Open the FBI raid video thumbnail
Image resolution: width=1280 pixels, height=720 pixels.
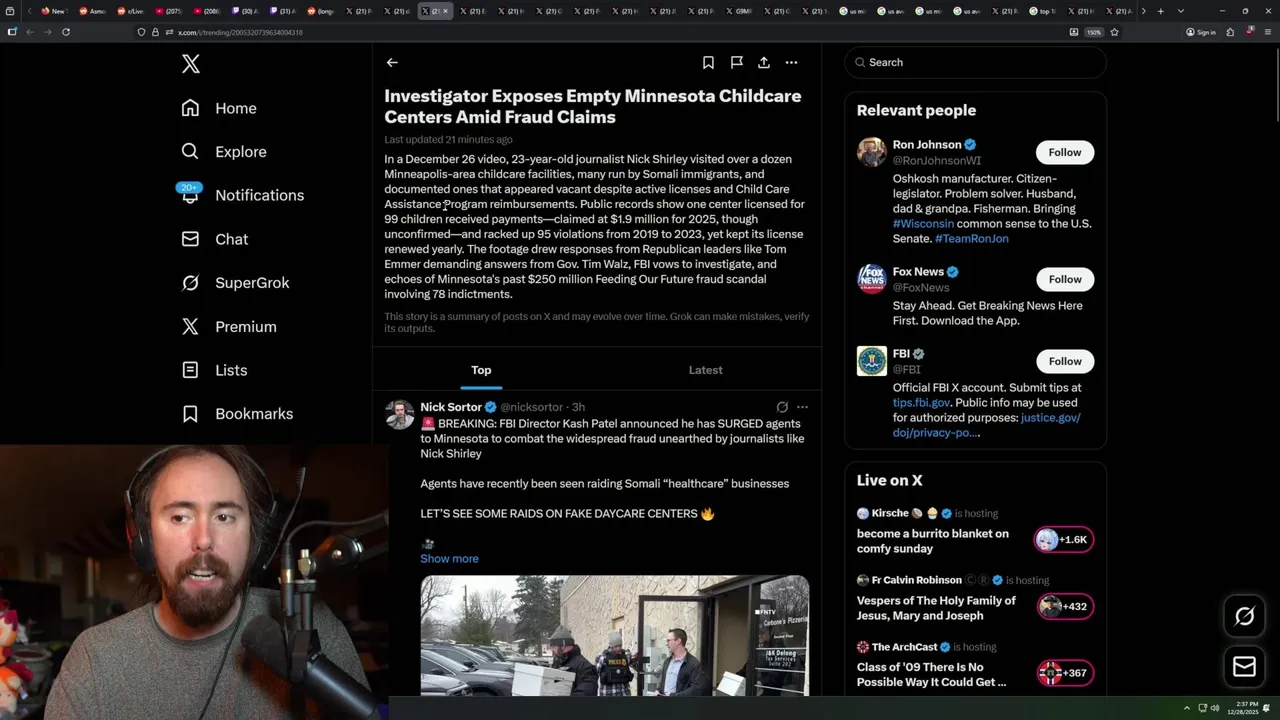pyautogui.click(x=615, y=636)
